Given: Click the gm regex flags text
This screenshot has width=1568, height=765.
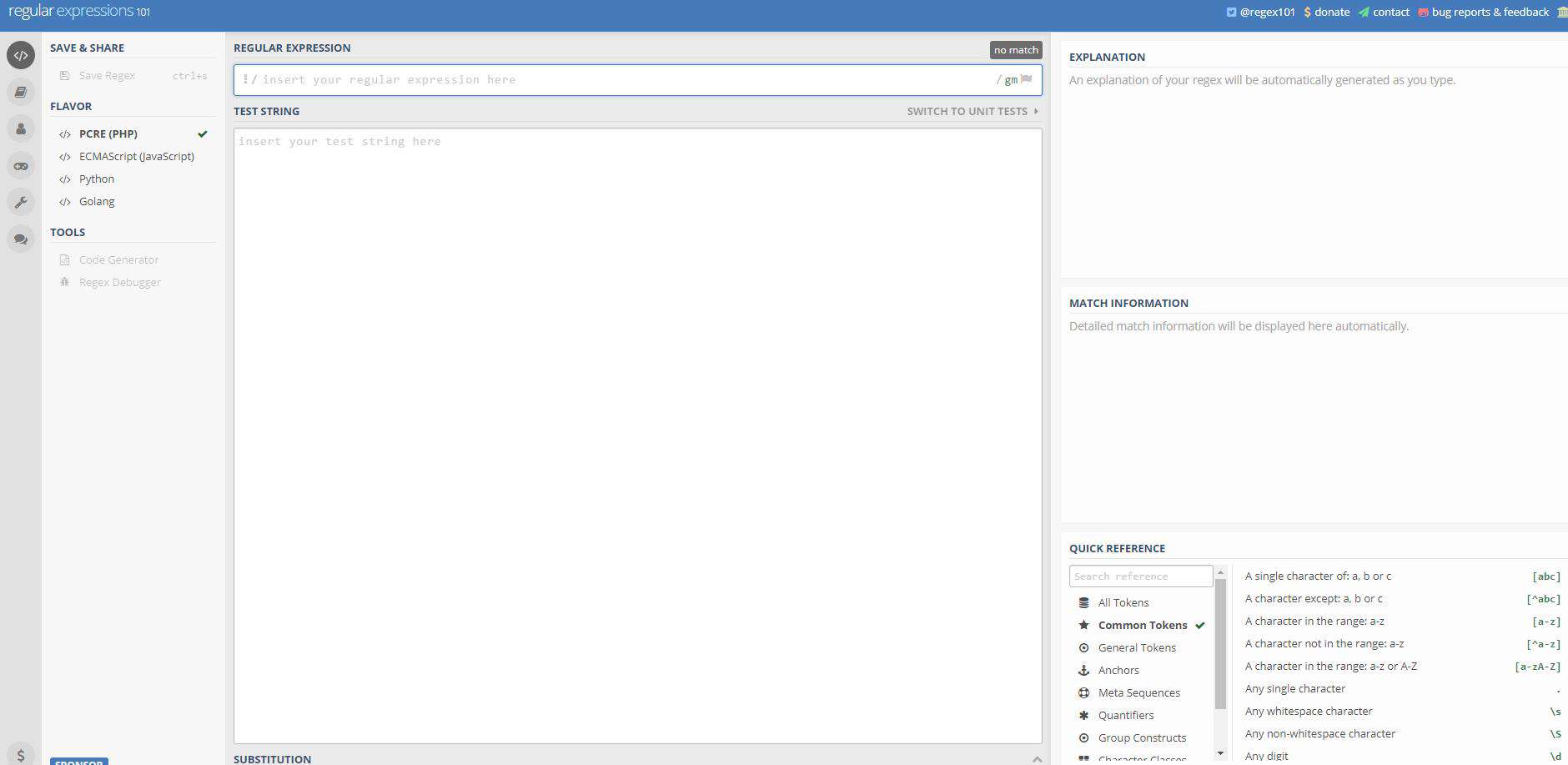Looking at the screenshot, I should 1011,80.
